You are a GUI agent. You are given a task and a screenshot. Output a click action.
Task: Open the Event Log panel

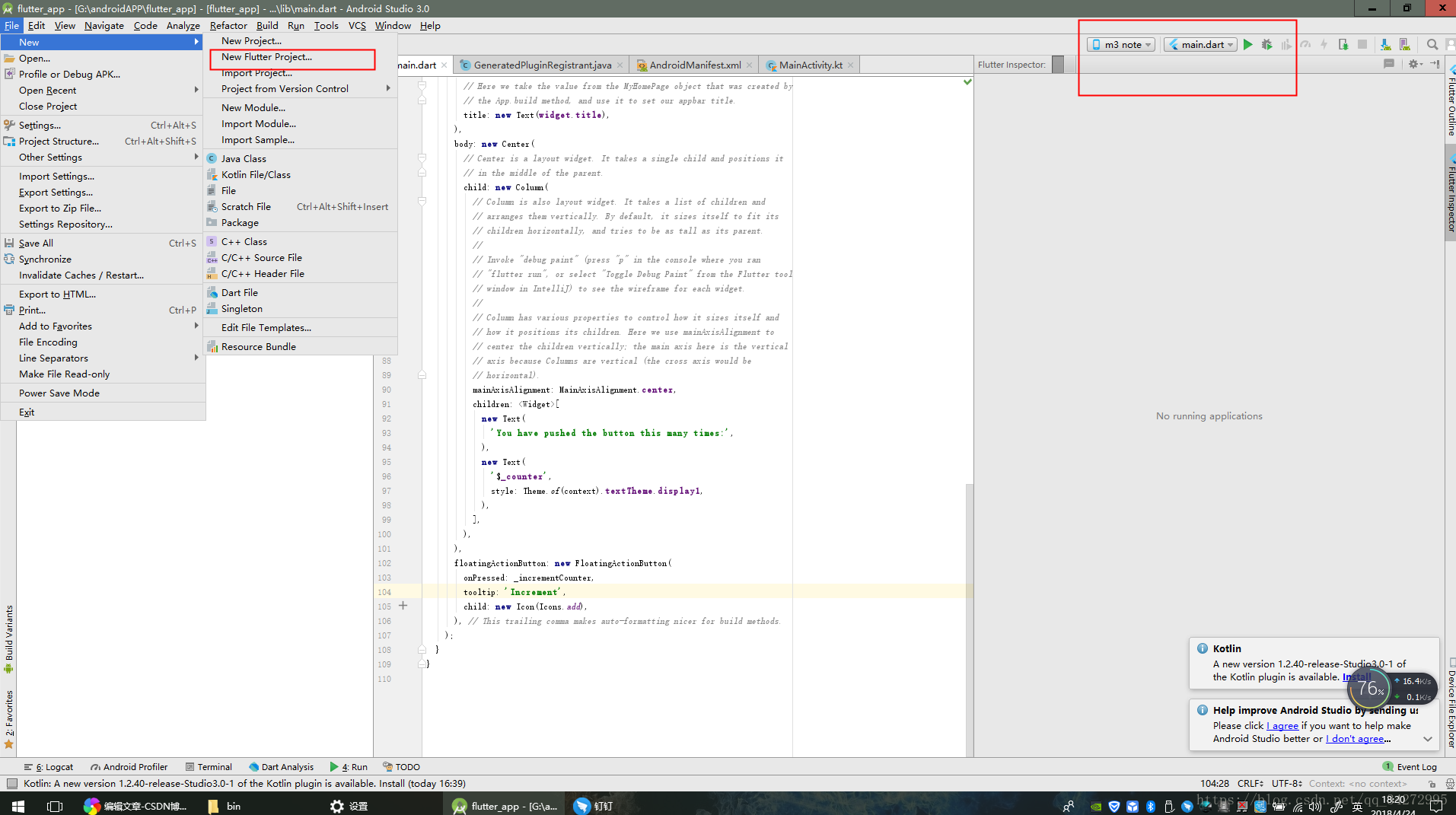click(x=1410, y=767)
